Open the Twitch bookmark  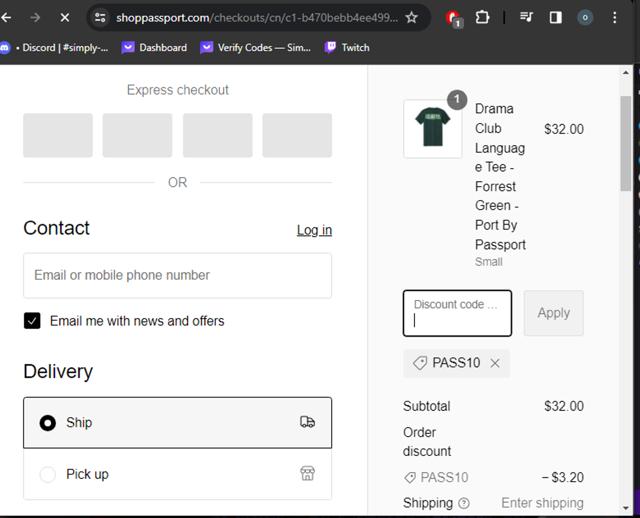[347, 48]
